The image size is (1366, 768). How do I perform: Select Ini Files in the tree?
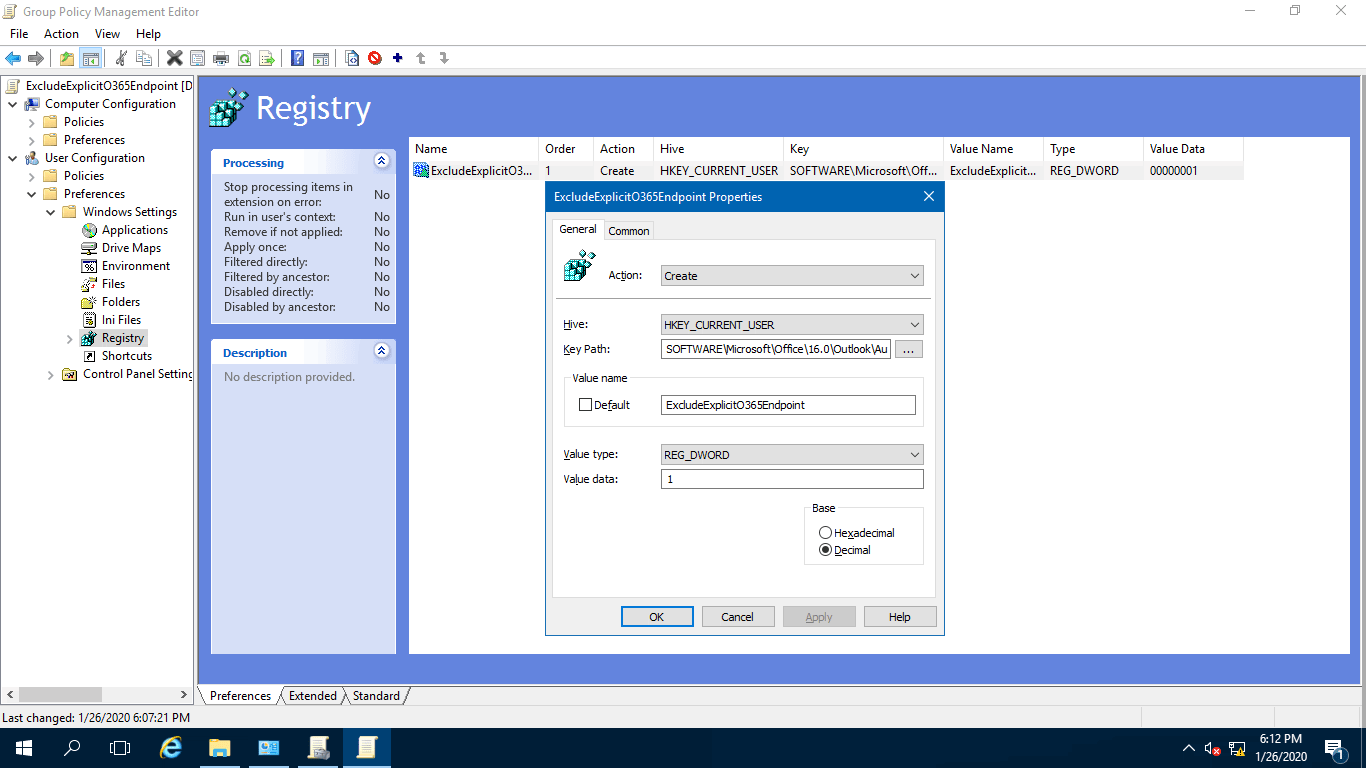(x=121, y=320)
